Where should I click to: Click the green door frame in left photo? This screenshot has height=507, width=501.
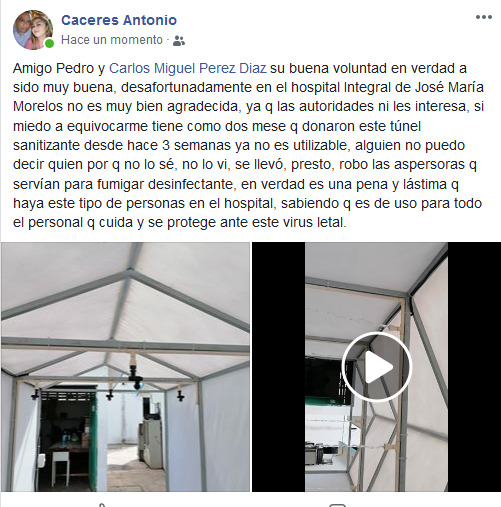(x=93, y=433)
